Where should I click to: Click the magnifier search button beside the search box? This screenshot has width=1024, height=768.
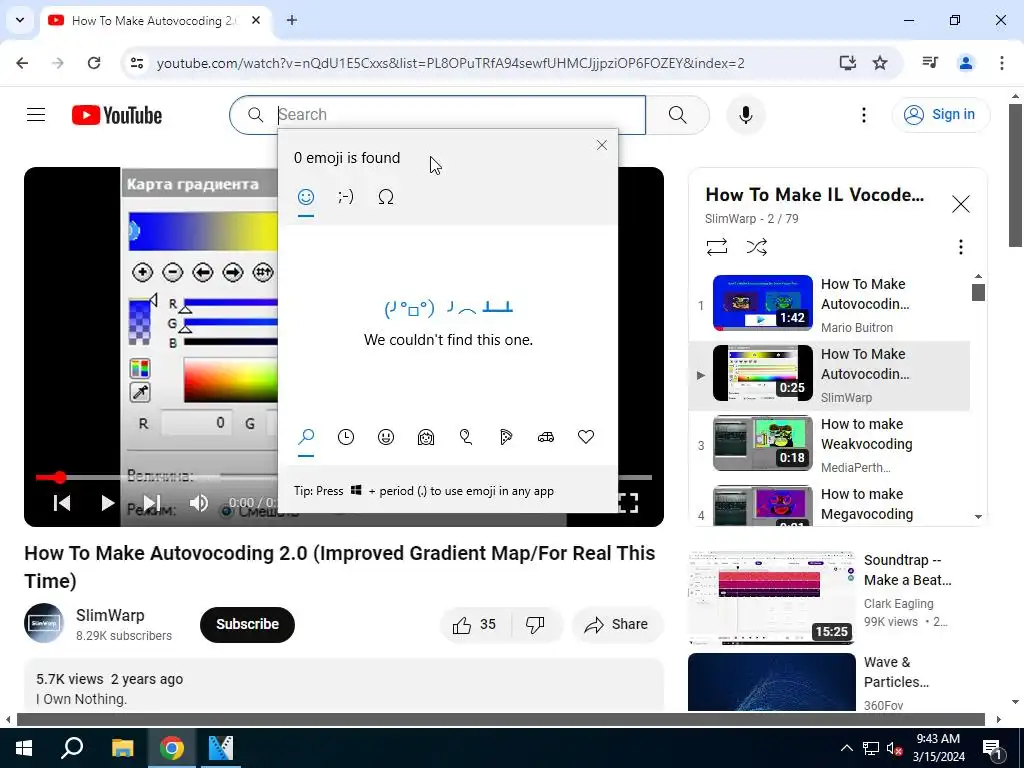tap(677, 115)
